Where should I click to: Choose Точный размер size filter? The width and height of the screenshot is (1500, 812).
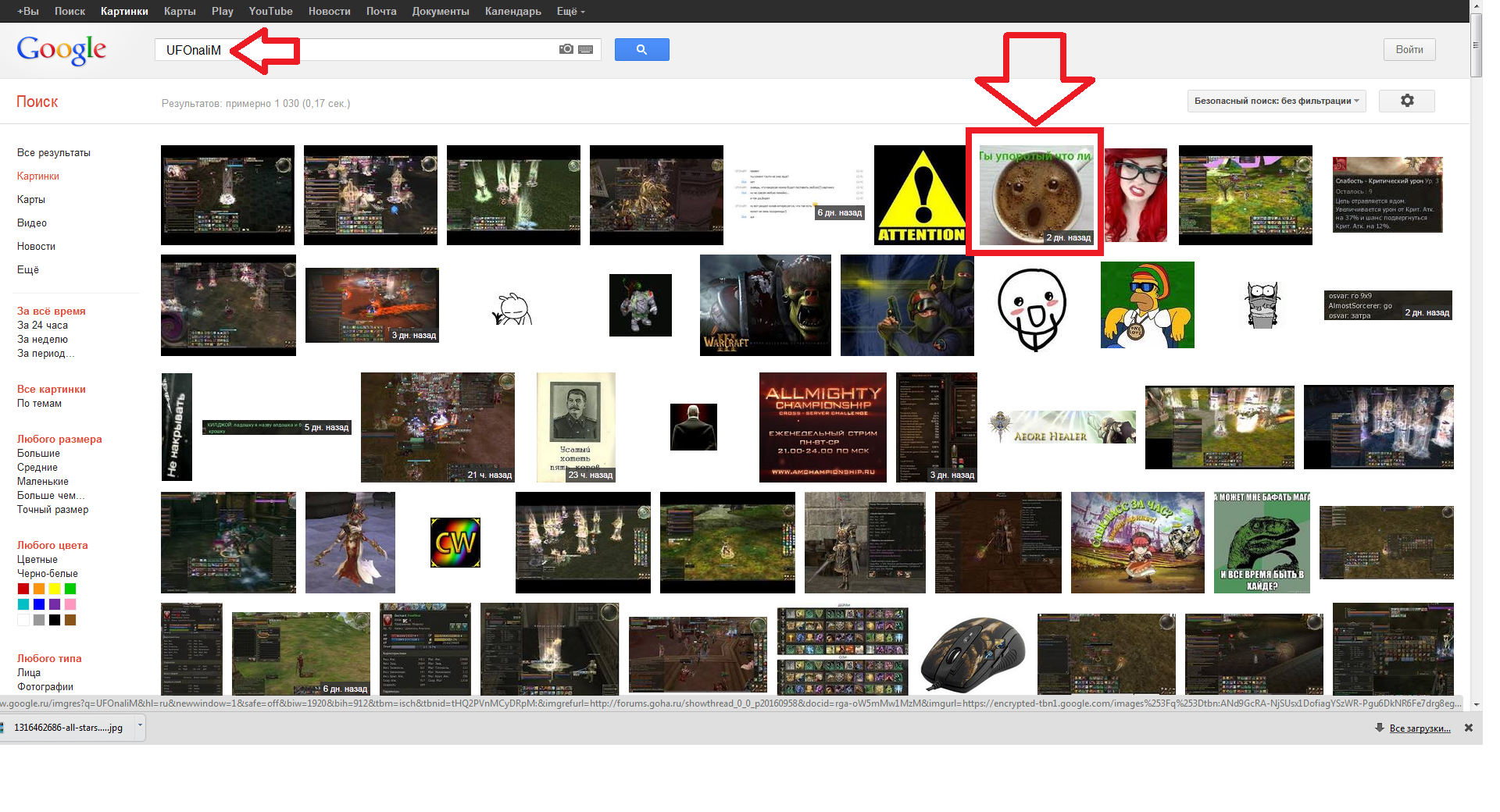point(52,510)
